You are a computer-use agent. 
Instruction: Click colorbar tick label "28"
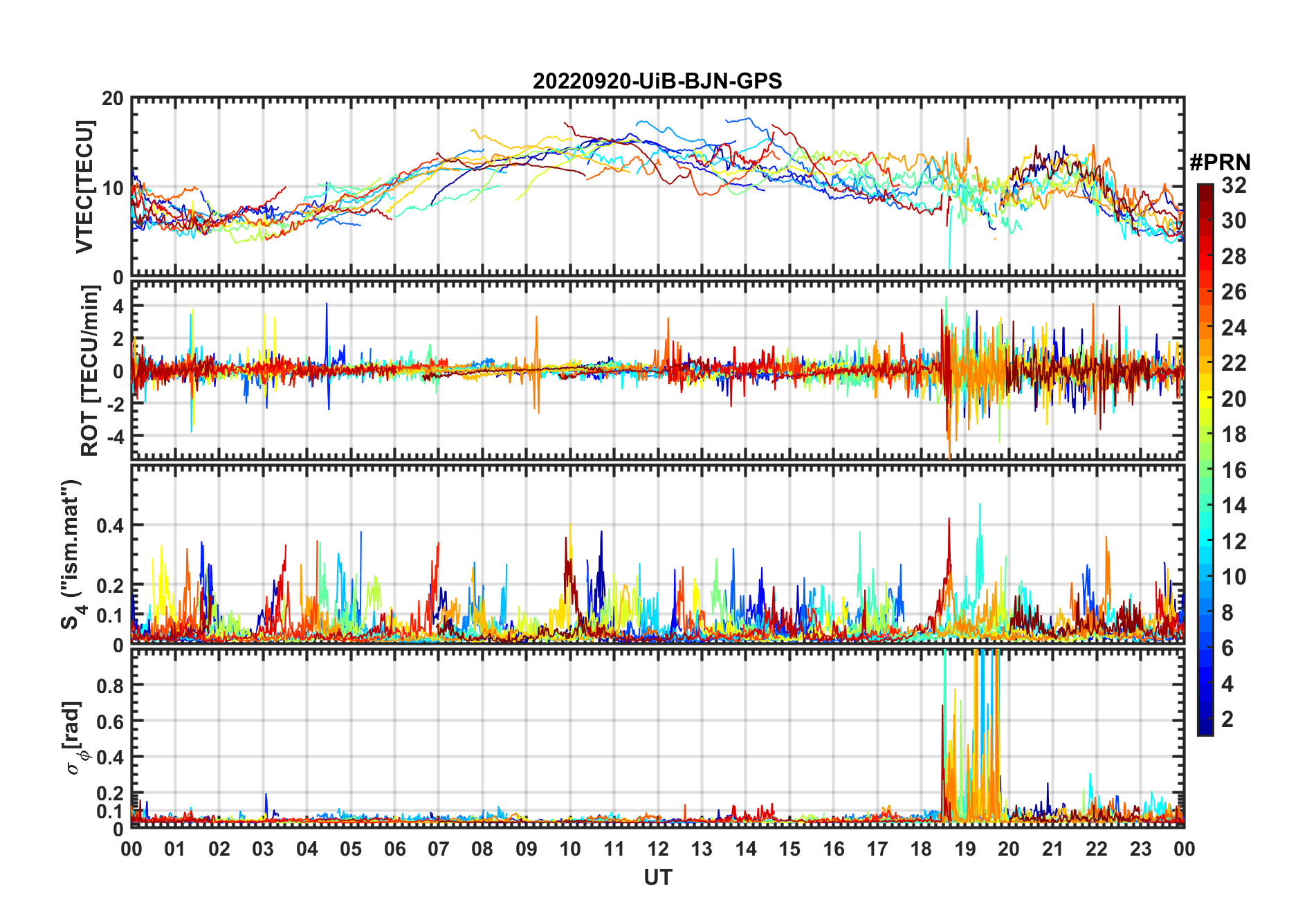click(1234, 257)
